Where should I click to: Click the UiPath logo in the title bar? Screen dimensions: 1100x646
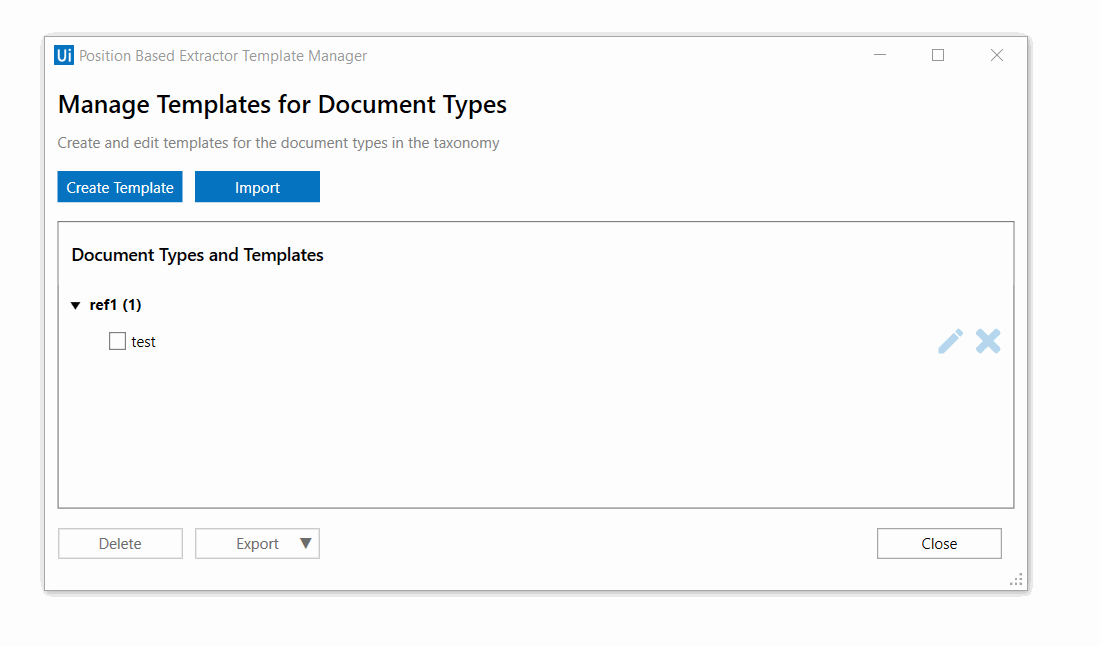click(x=64, y=55)
